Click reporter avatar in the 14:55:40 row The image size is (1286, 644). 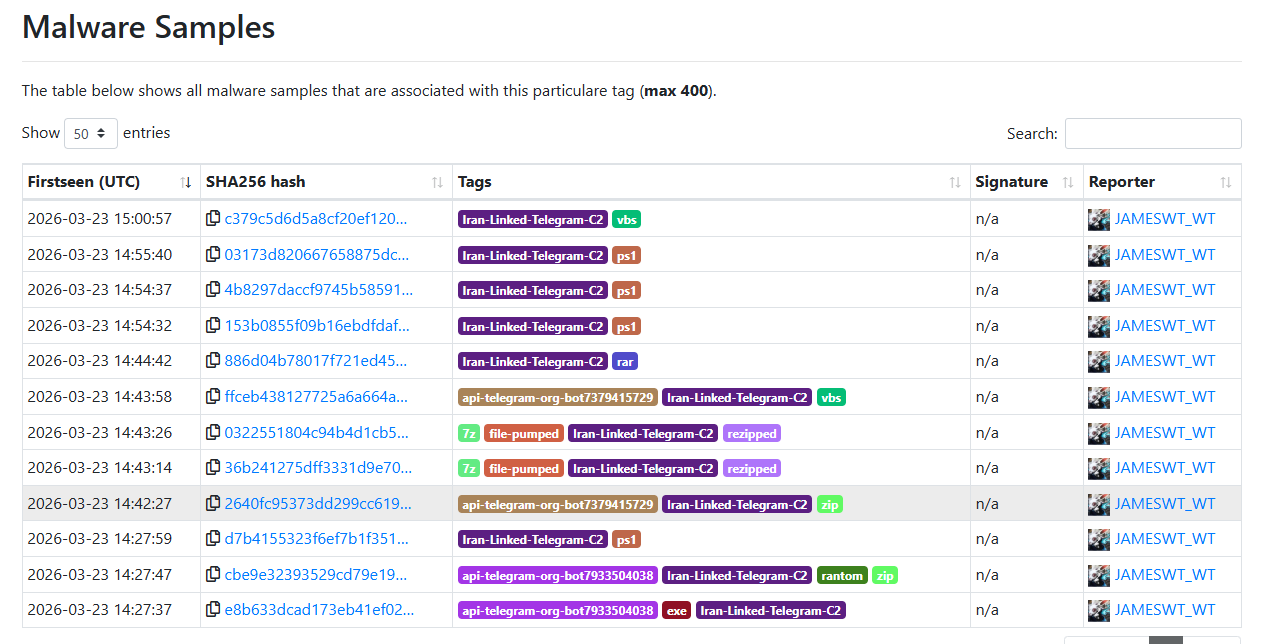[1099, 255]
